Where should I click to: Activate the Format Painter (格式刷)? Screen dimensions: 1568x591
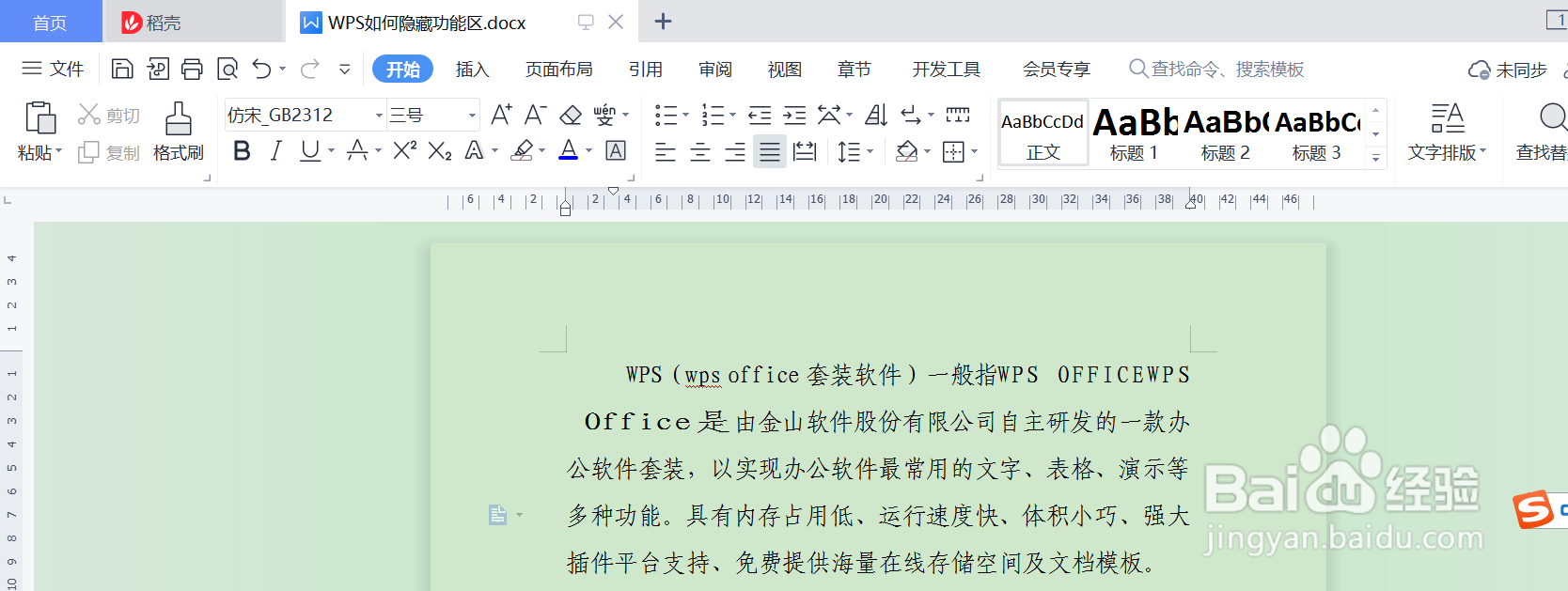click(x=179, y=132)
